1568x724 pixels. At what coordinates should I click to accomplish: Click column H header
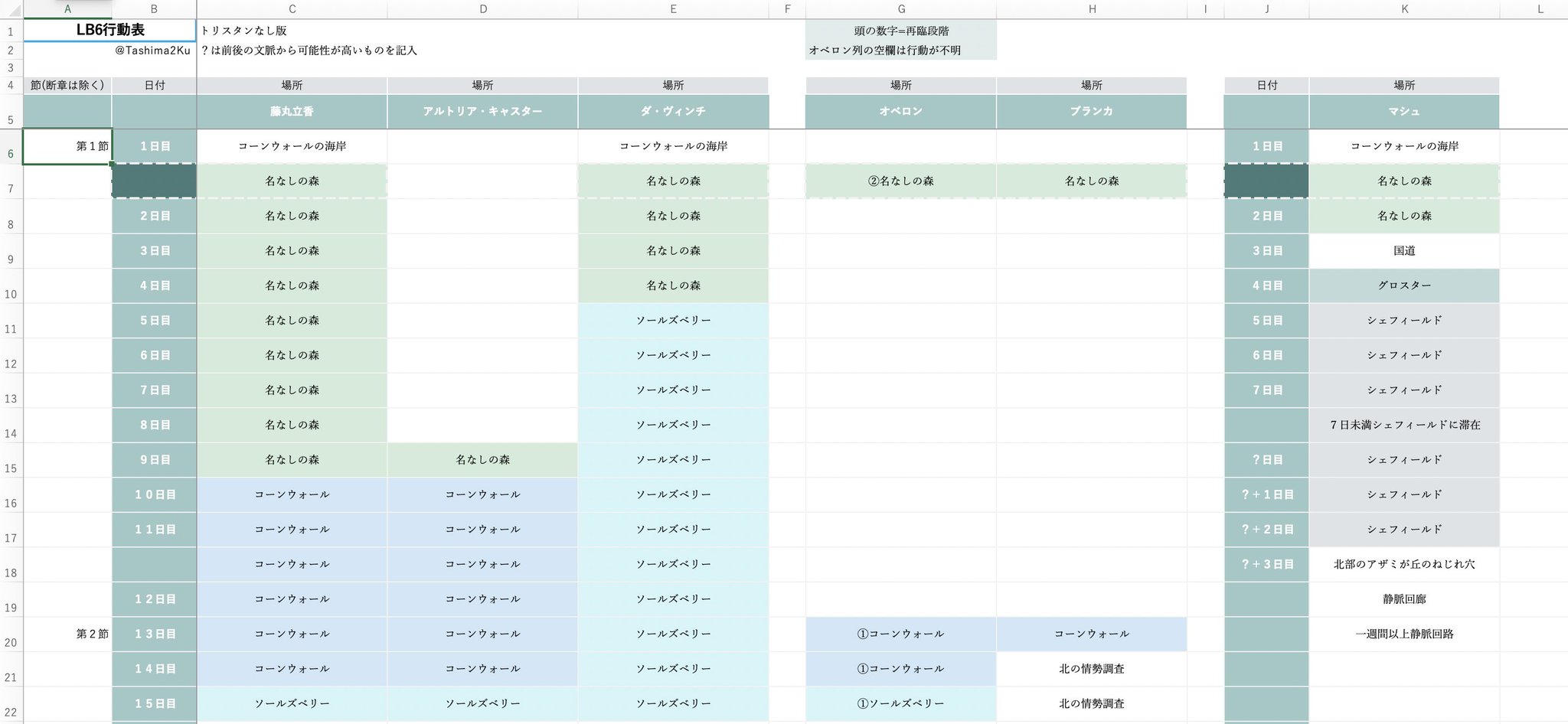click(x=1092, y=9)
